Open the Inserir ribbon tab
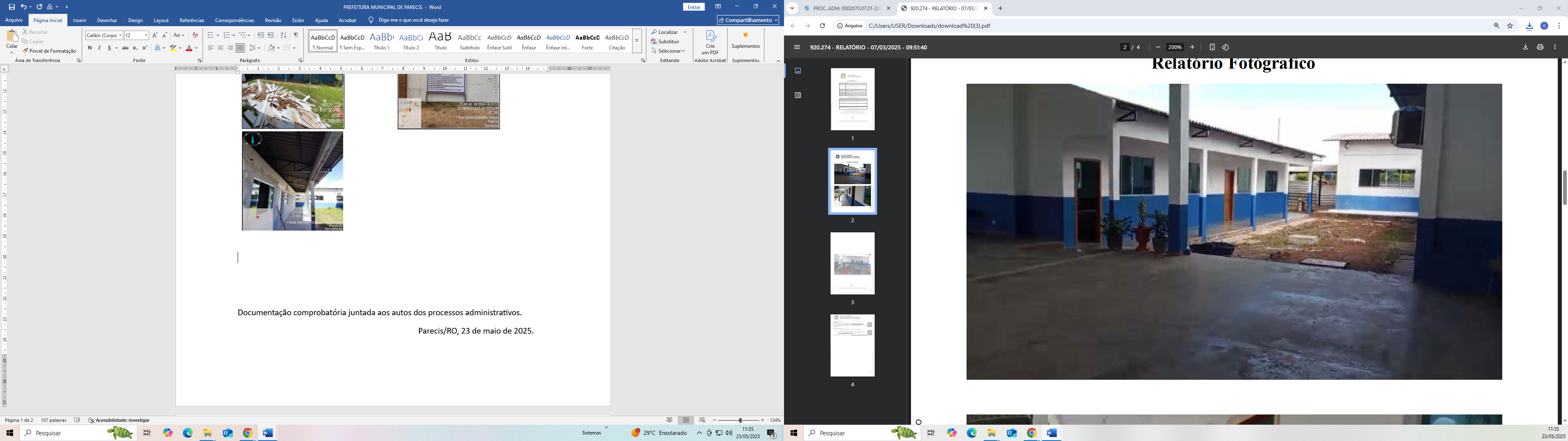The image size is (1568, 441). (80, 21)
